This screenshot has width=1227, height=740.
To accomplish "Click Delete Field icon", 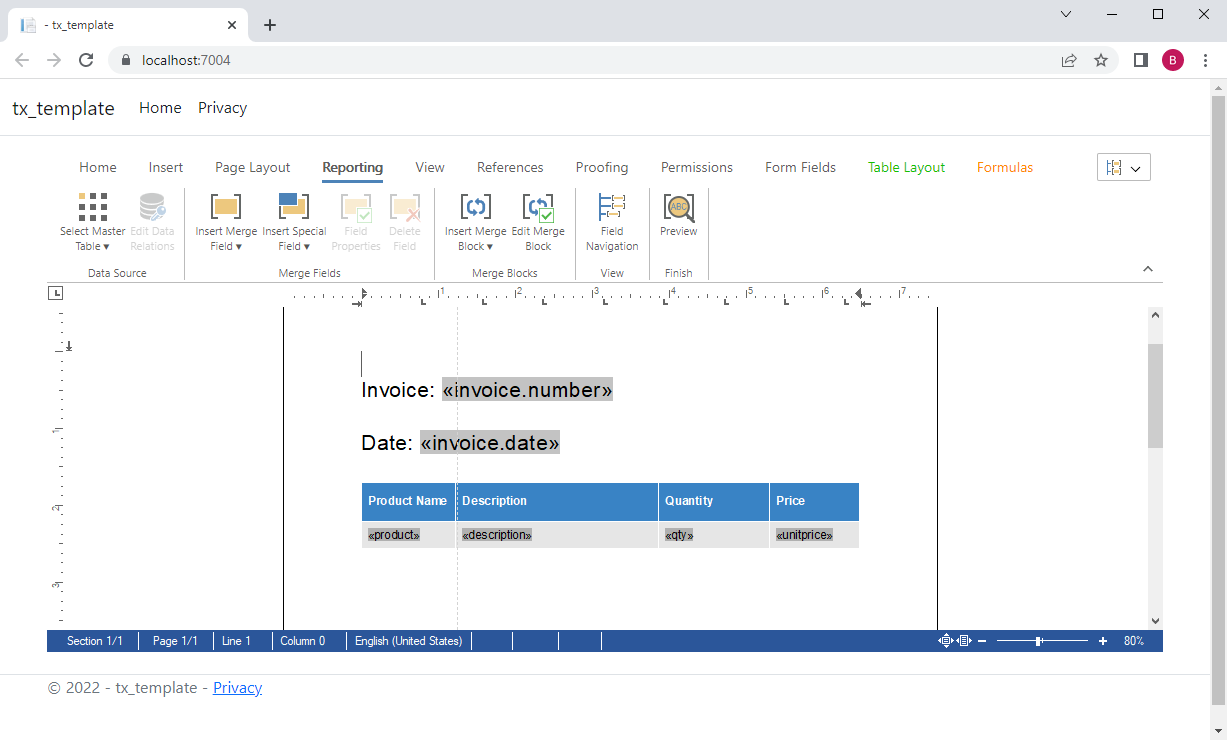I will coord(405,208).
